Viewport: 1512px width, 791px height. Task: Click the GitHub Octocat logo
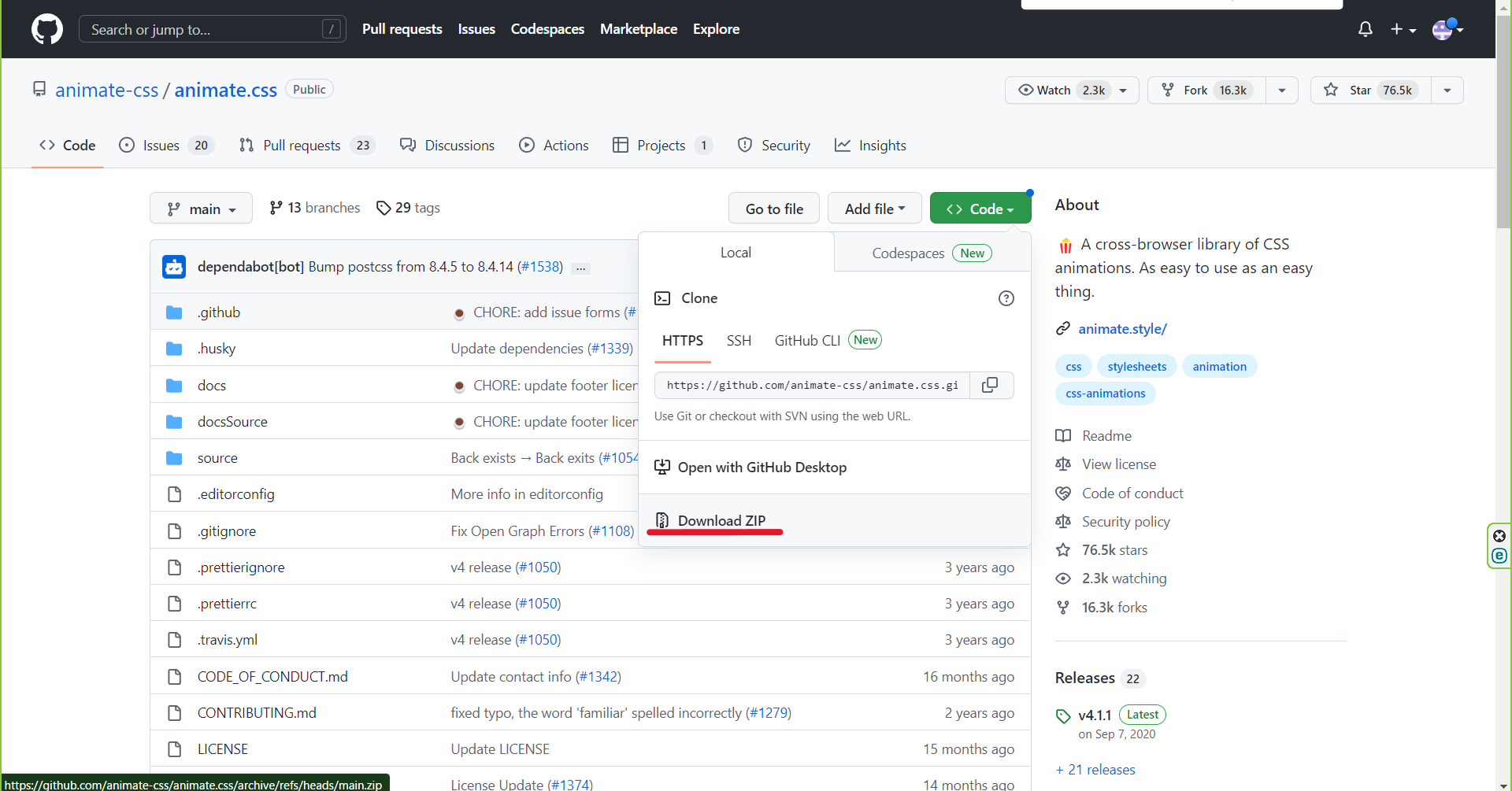[47, 29]
